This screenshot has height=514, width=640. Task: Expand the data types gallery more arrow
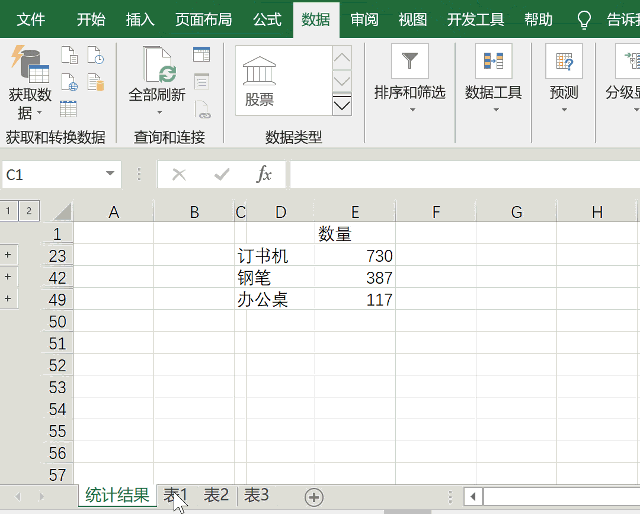[x=342, y=106]
